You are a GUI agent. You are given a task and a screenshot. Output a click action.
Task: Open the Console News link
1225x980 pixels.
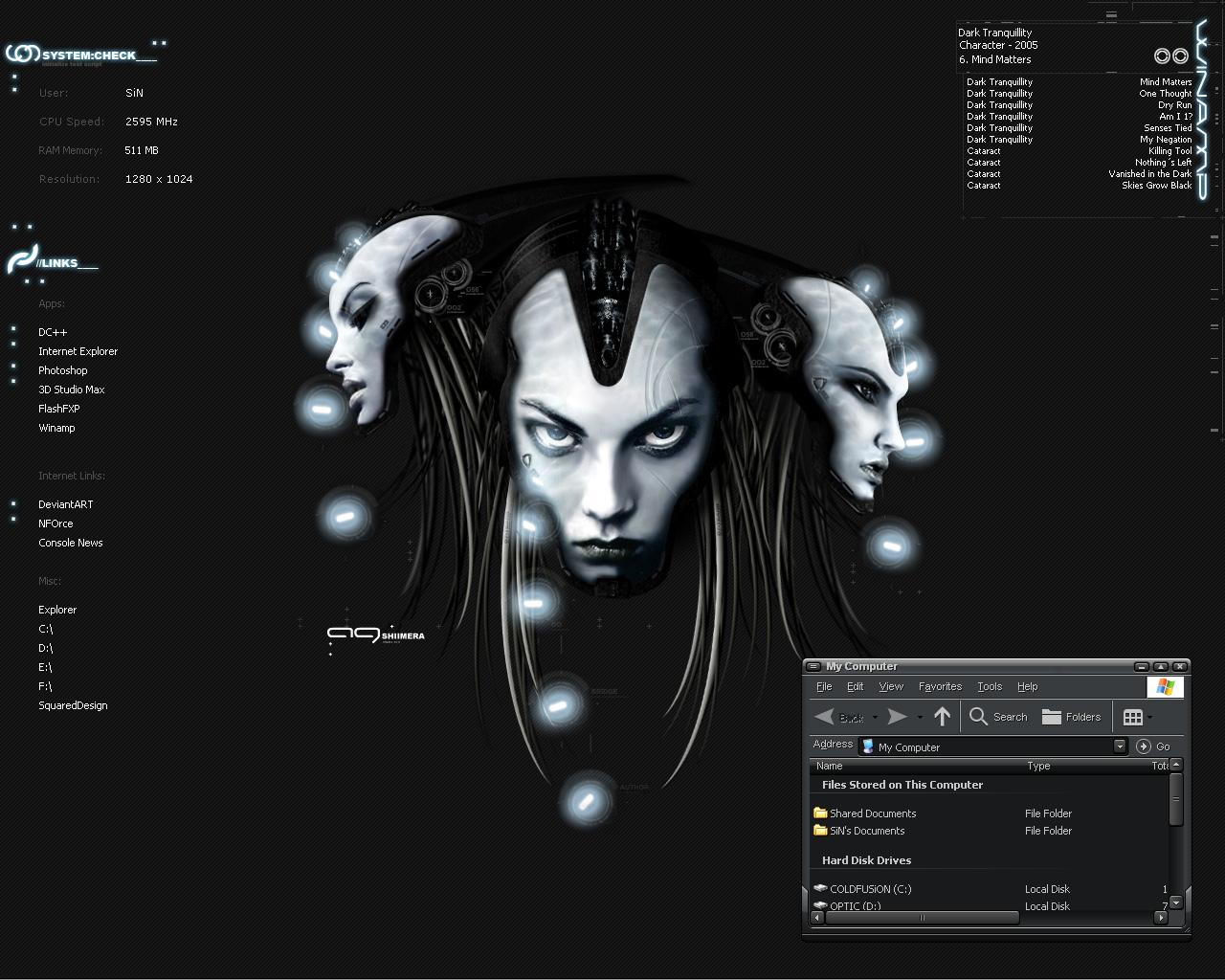(x=70, y=543)
